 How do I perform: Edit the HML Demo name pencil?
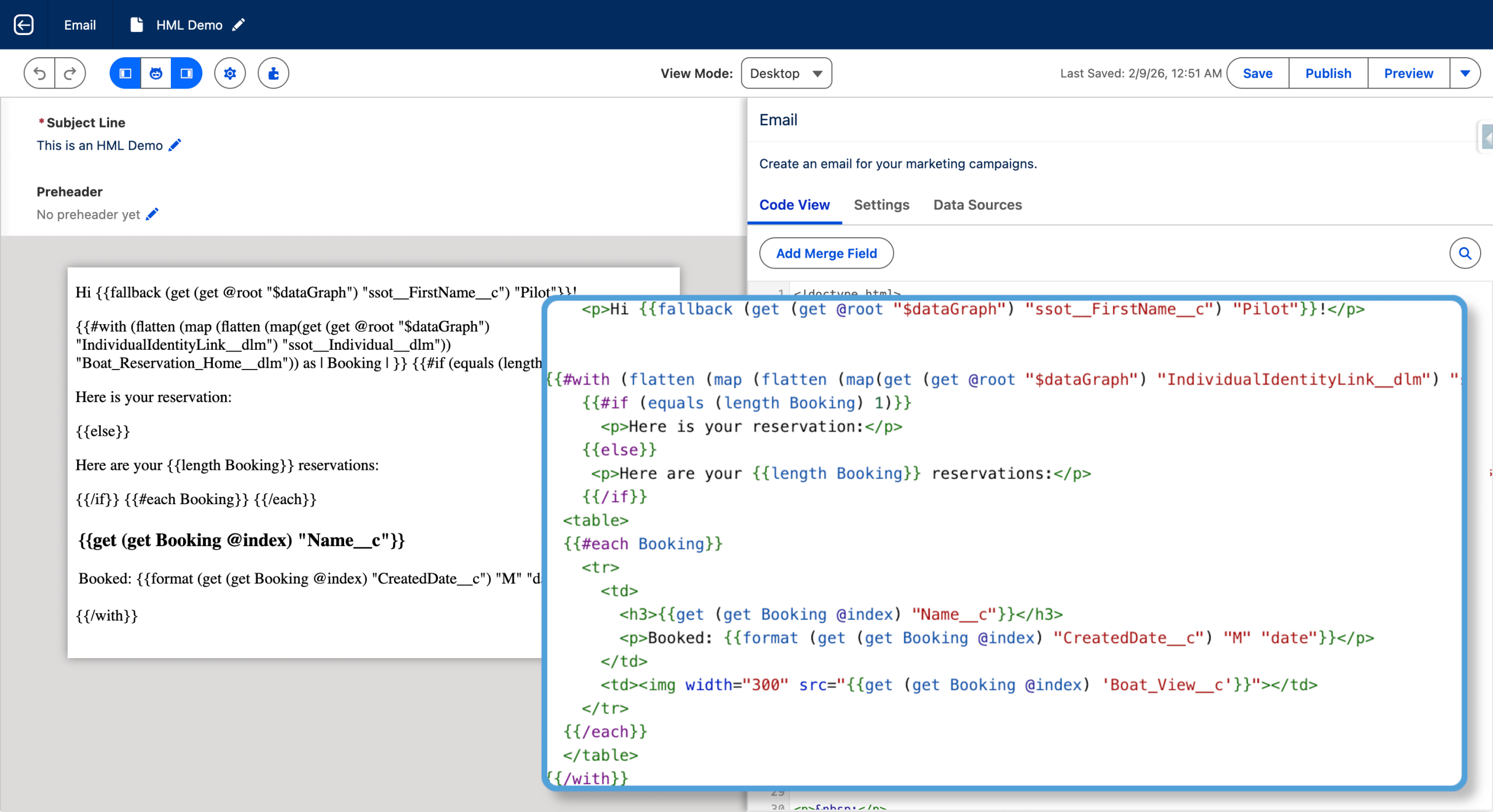238,25
